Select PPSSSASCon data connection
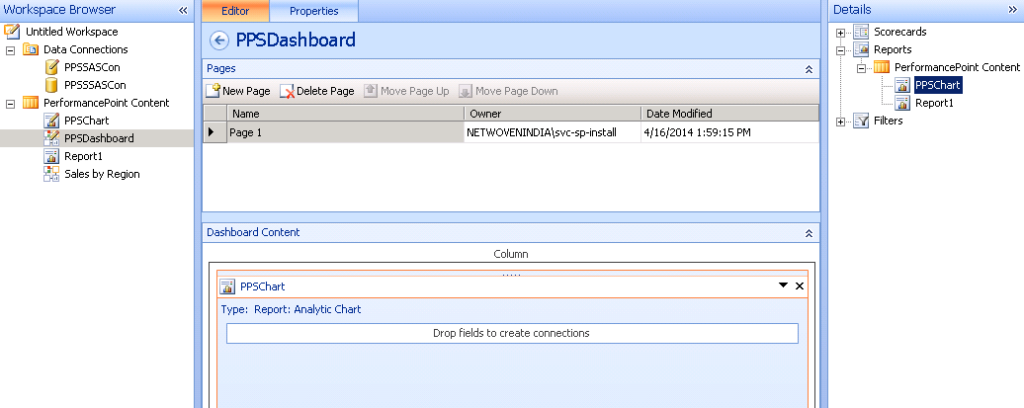The image size is (1024, 408). 95,85
